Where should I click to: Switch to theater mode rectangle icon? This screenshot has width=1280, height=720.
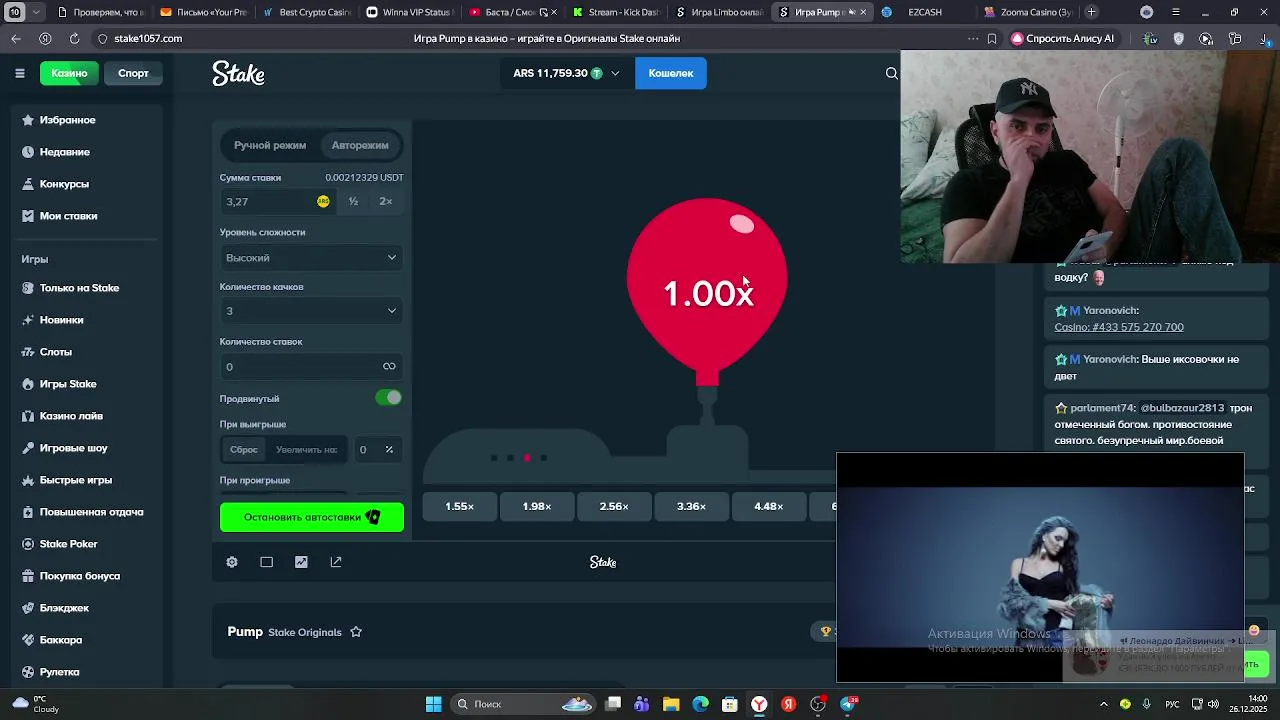(x=267, y=562)
